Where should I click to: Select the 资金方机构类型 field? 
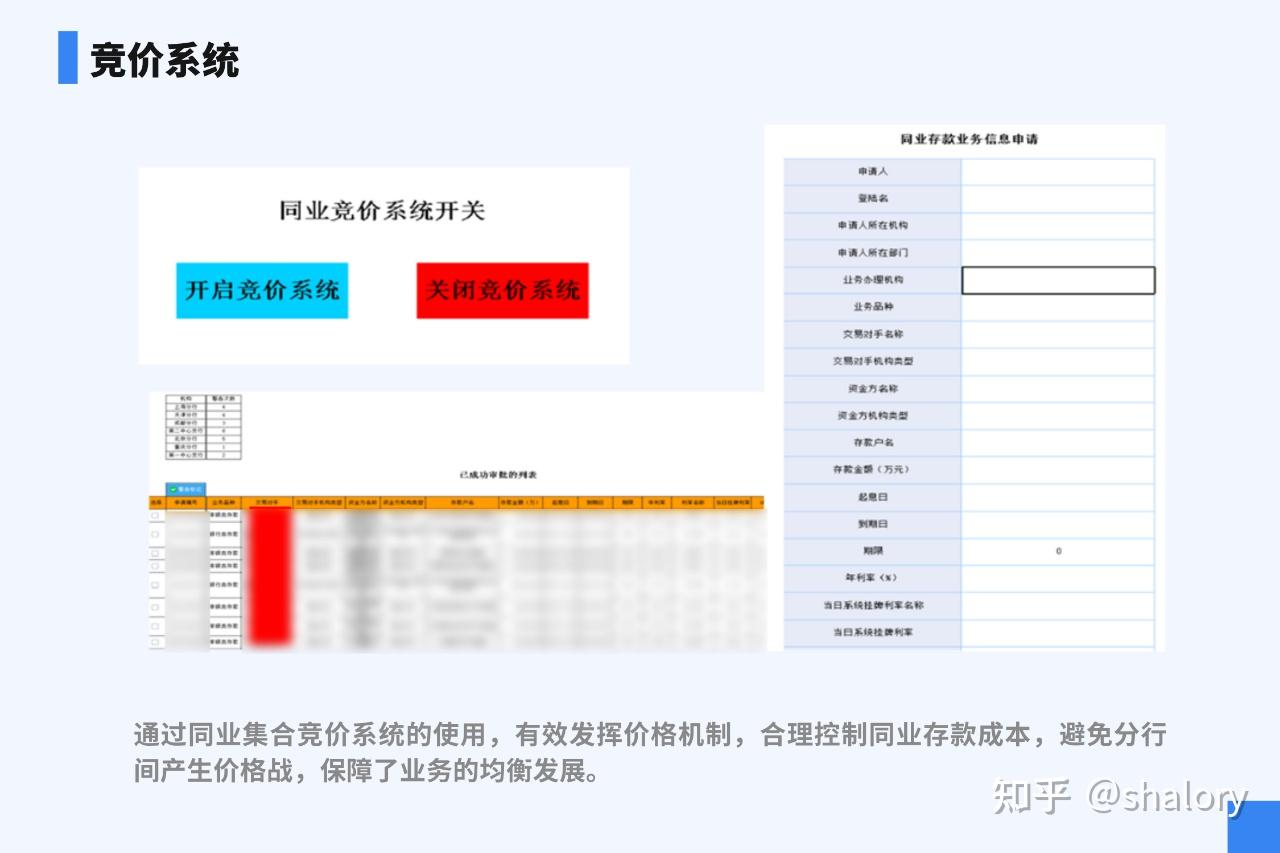coord(1058,415)
